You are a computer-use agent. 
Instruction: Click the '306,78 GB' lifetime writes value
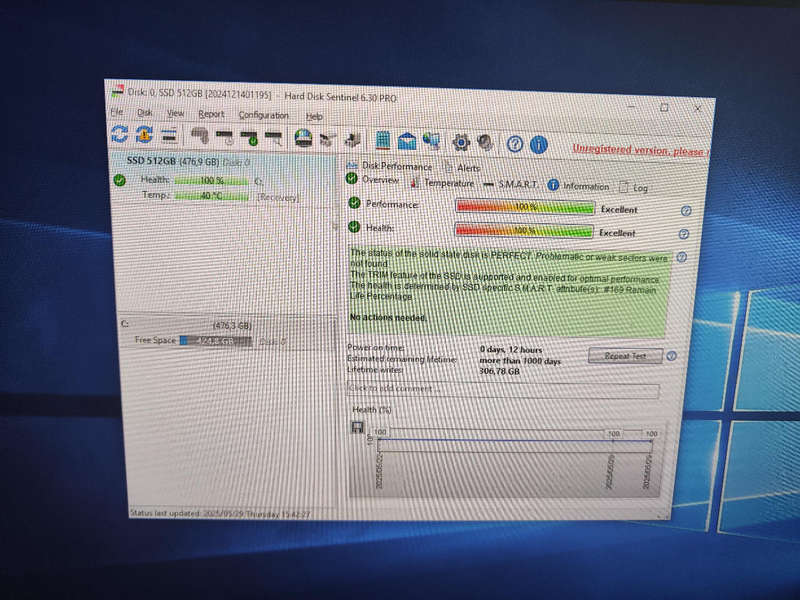tap(499, 371)
